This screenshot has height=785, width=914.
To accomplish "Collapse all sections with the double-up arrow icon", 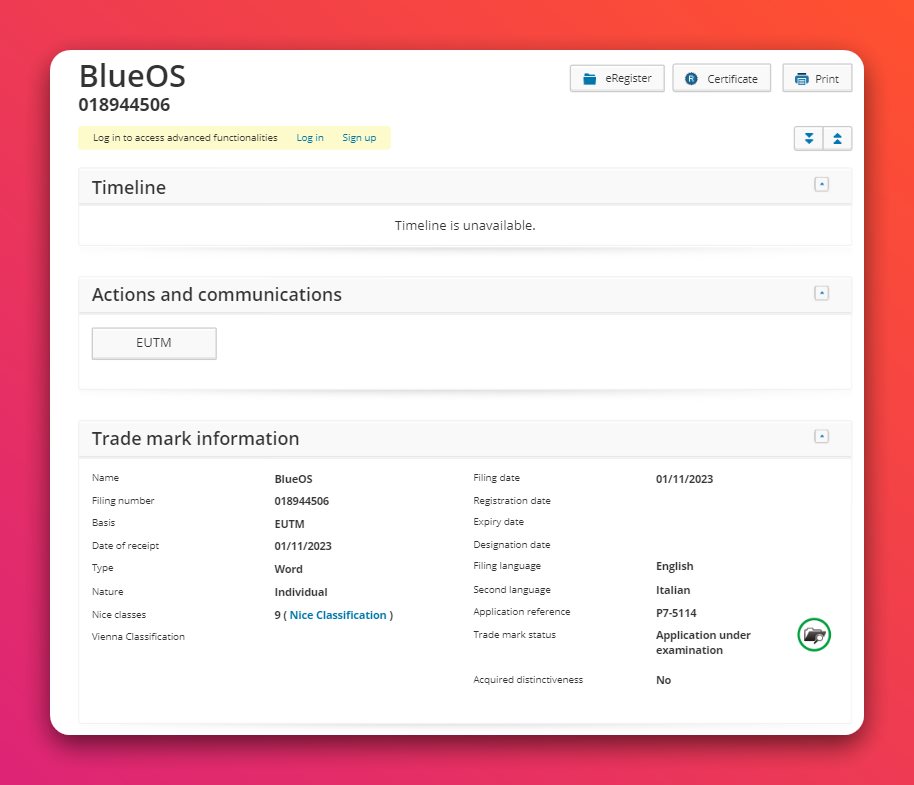I will click(837, 138).
